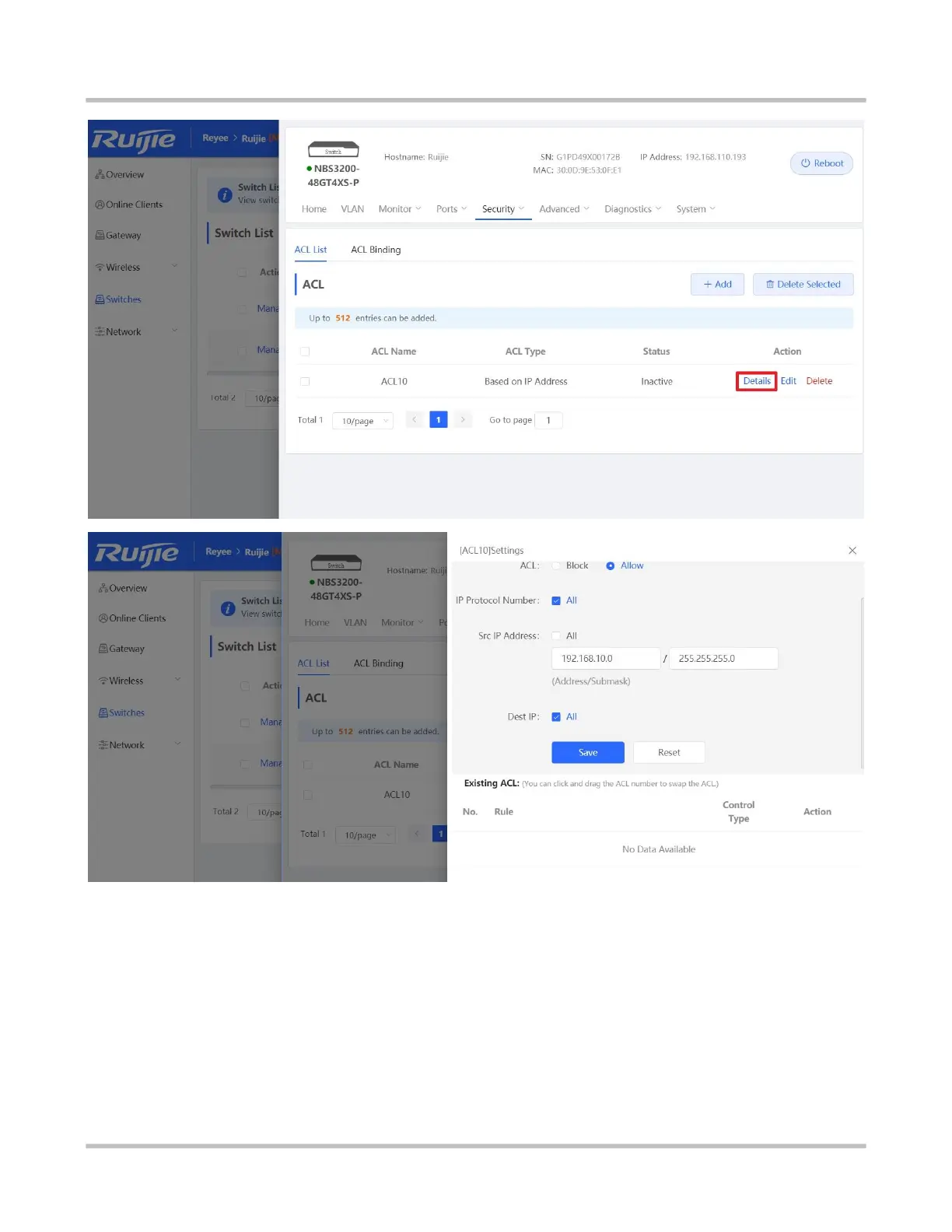Open Switches in the top sidebar

point(118,299)
